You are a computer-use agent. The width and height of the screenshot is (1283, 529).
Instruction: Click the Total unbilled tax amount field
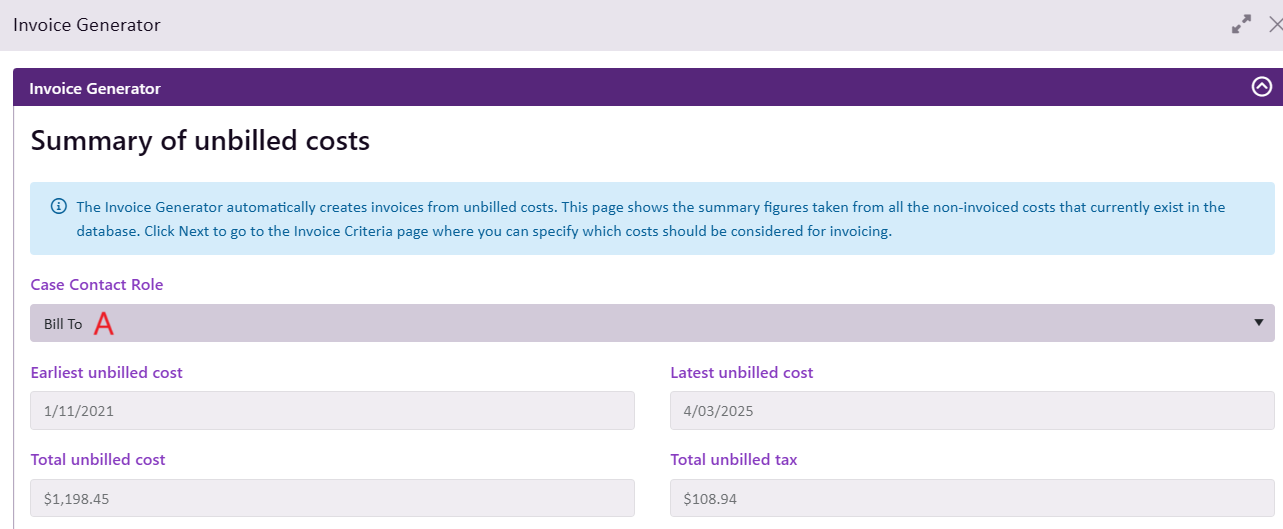tap(971, 498)
